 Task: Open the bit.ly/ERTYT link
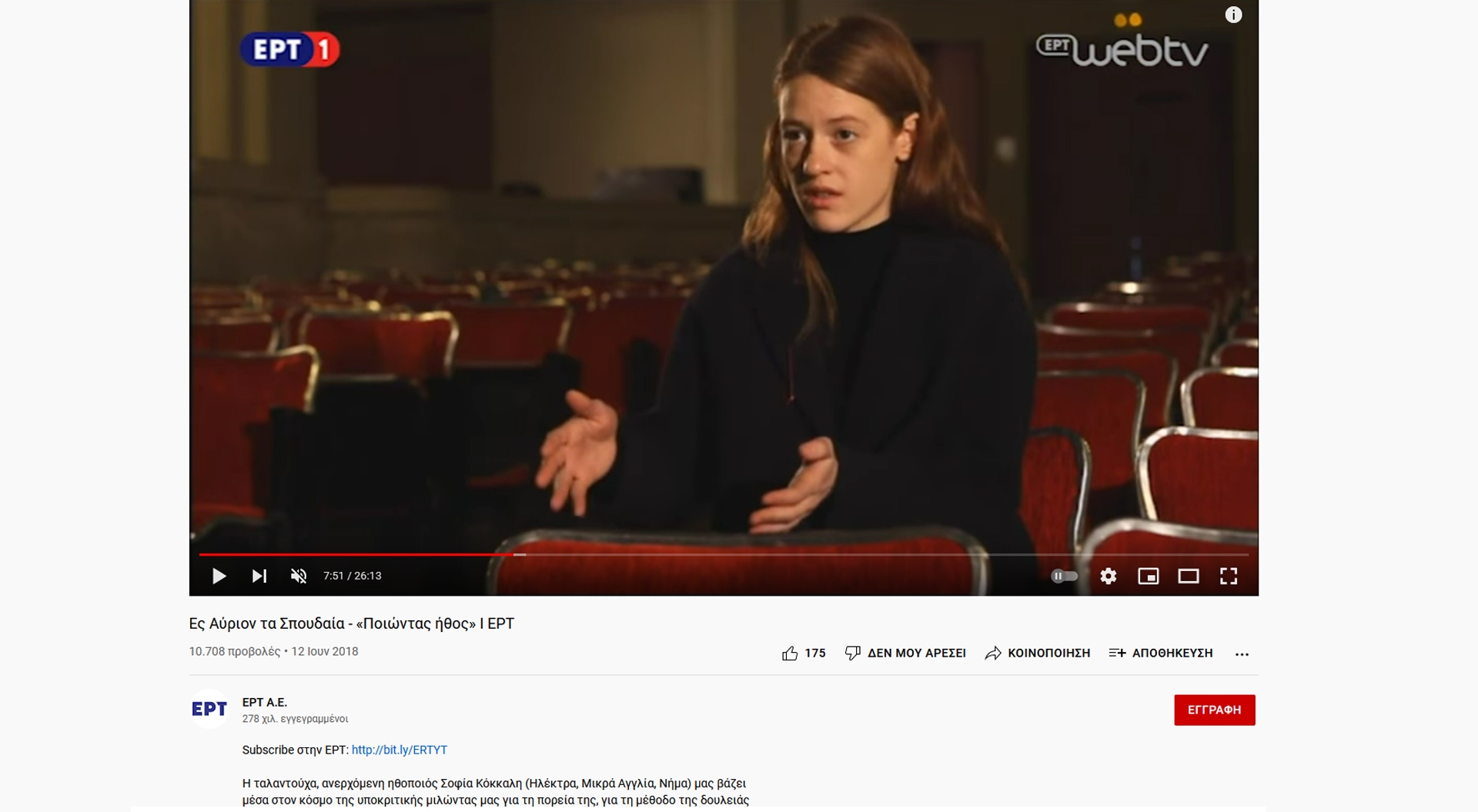pos(400,750)
